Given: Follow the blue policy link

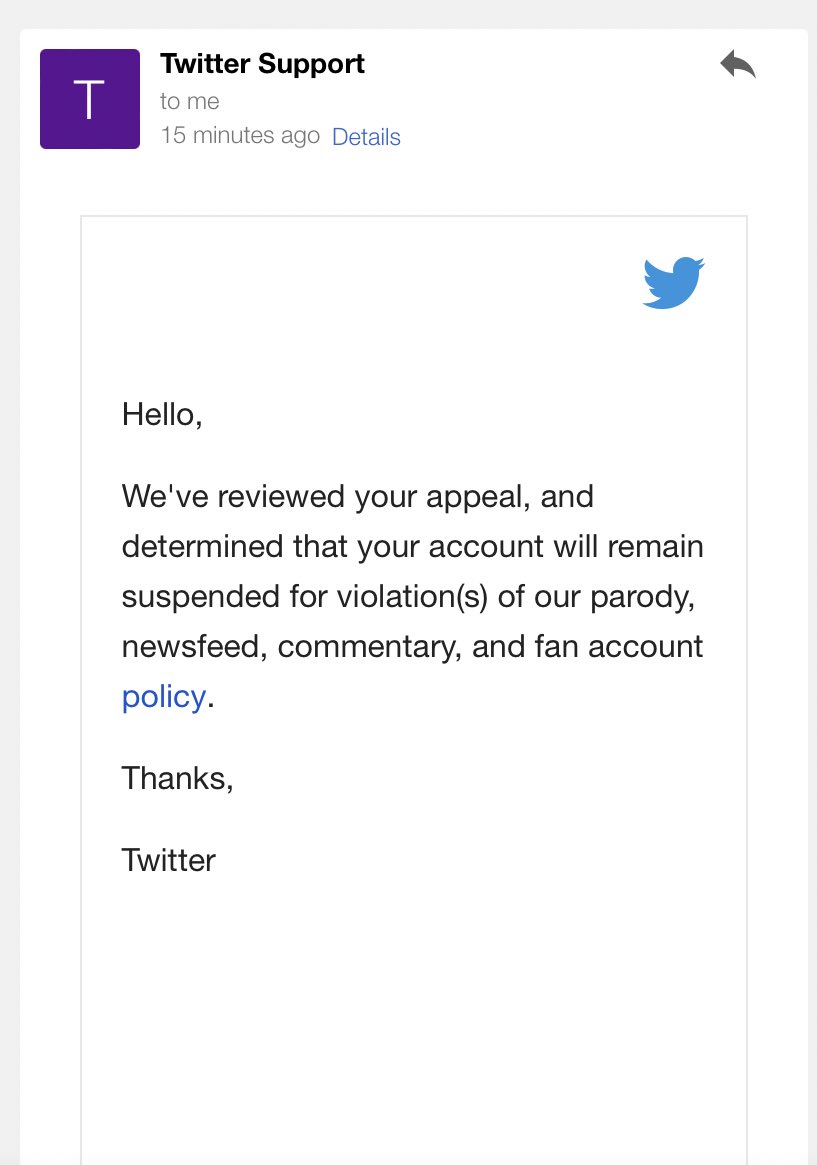Looking at the screenshot, I should pyautogui.click(x=163, y=697).
